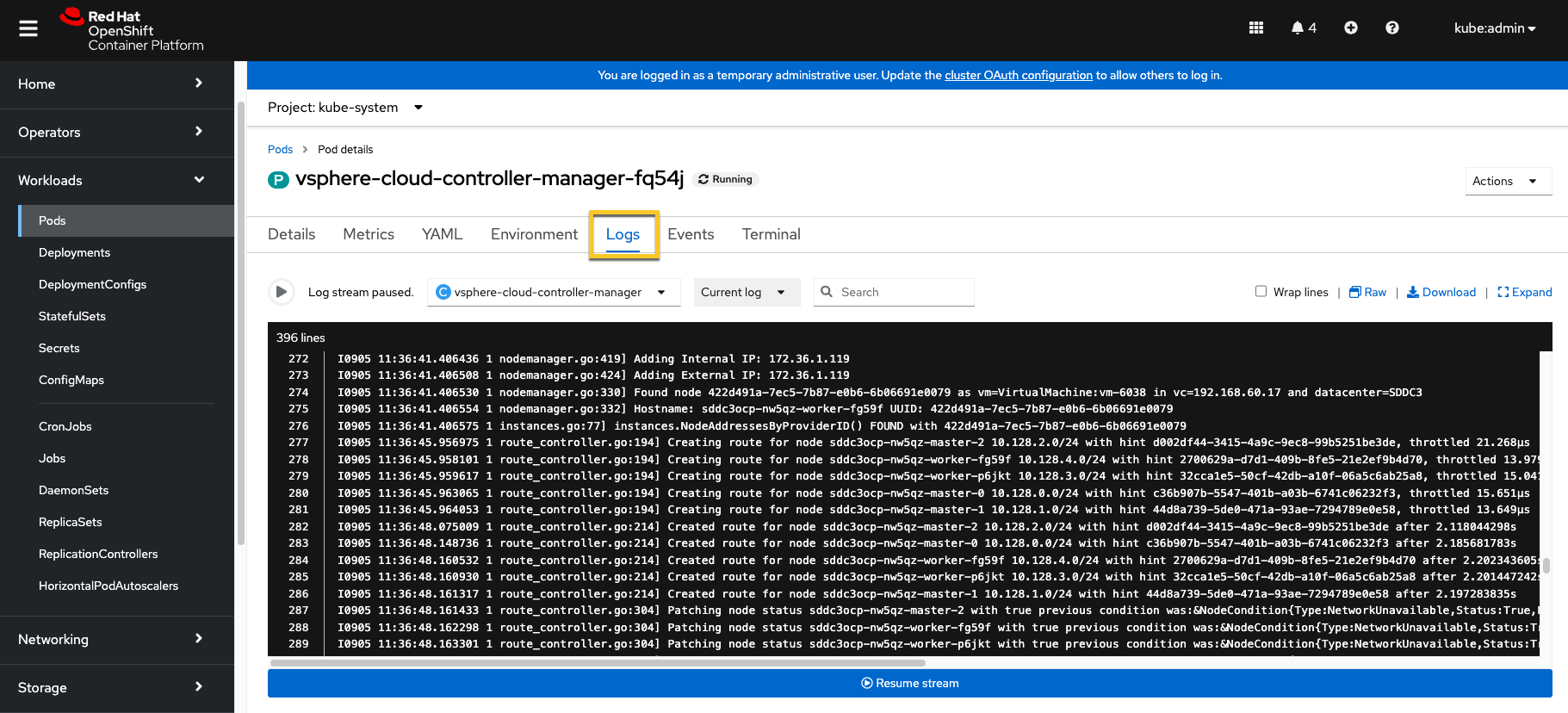Open the Current log dropdown
Viewport: 1568px width, 713px height.
(747, 292)
